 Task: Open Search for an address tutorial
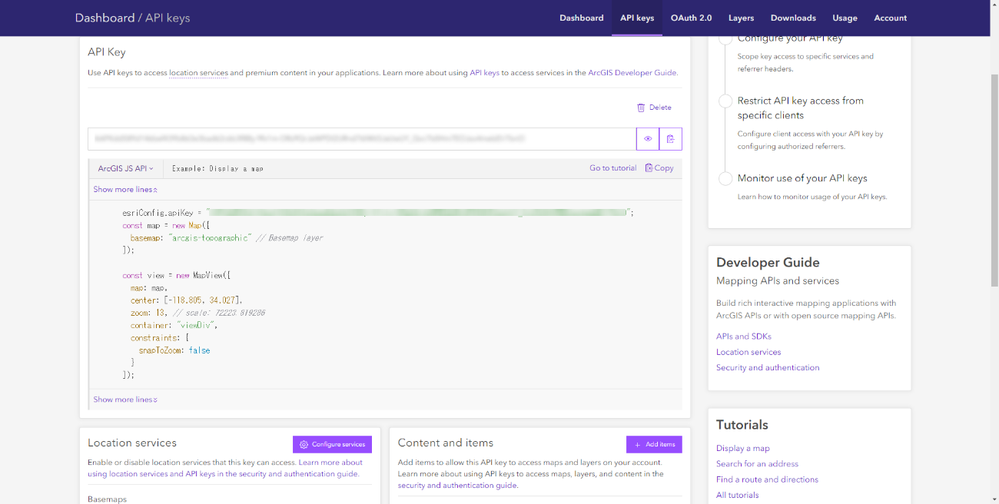point(757,464)
